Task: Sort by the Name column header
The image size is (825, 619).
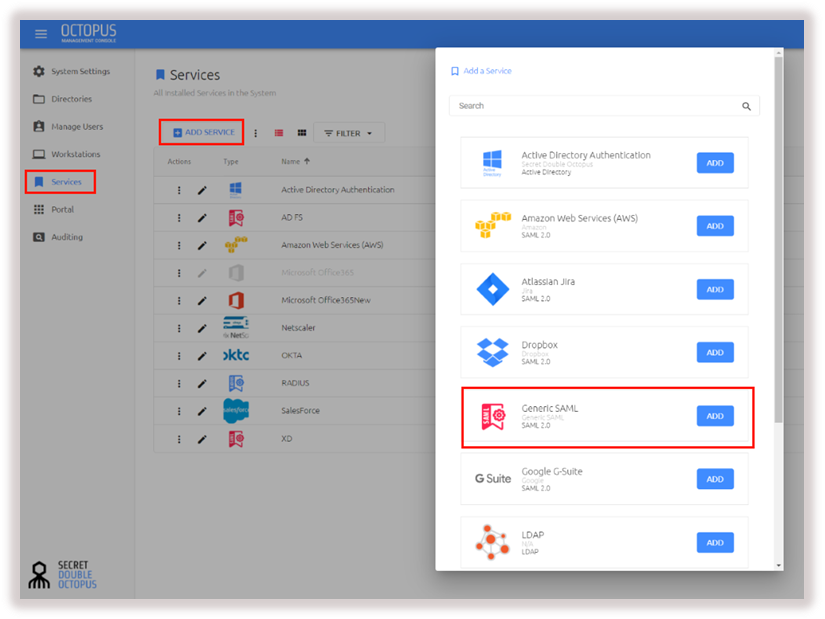Action: pyautogui.click(x=295, y=162)
